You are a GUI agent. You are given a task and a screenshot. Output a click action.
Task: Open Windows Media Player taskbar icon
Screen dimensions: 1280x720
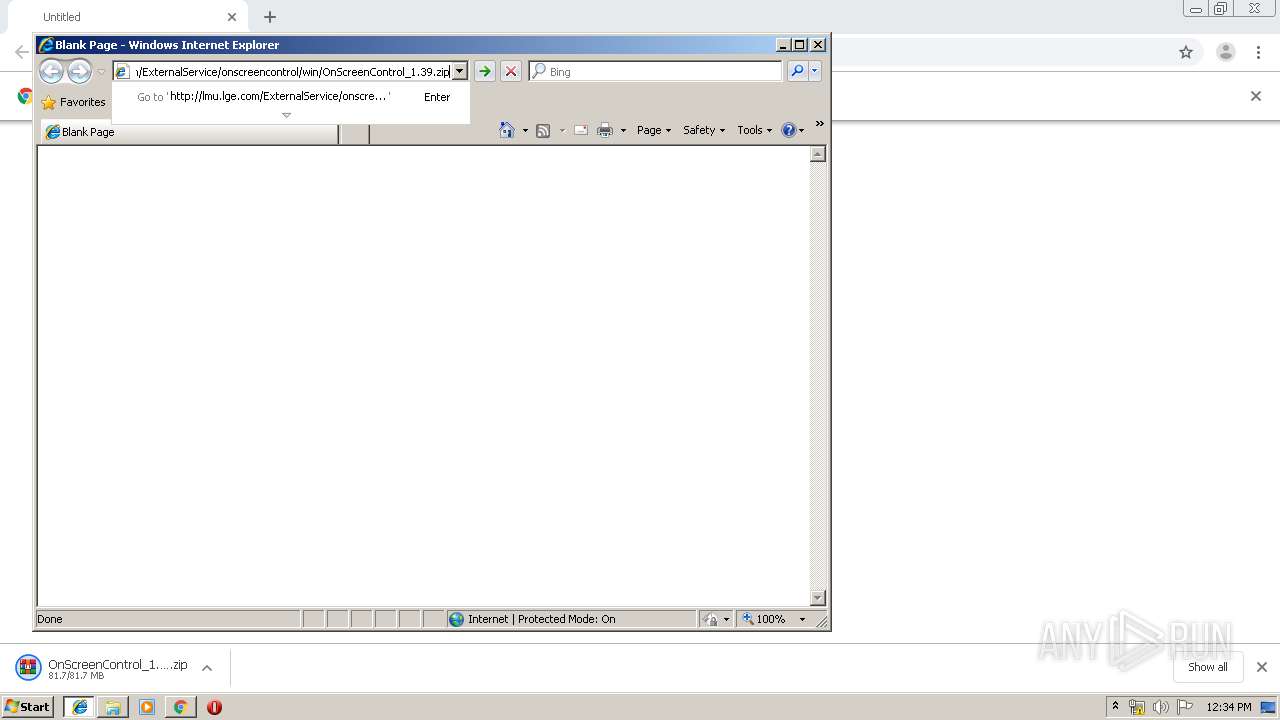(147, 707)
